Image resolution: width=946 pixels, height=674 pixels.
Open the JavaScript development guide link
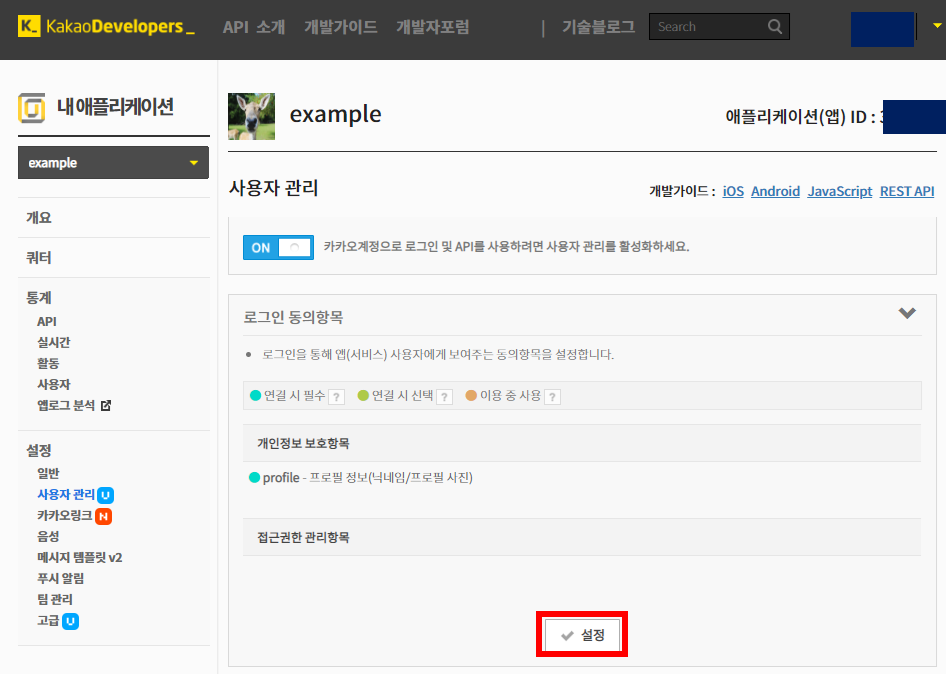click(840, 191)
